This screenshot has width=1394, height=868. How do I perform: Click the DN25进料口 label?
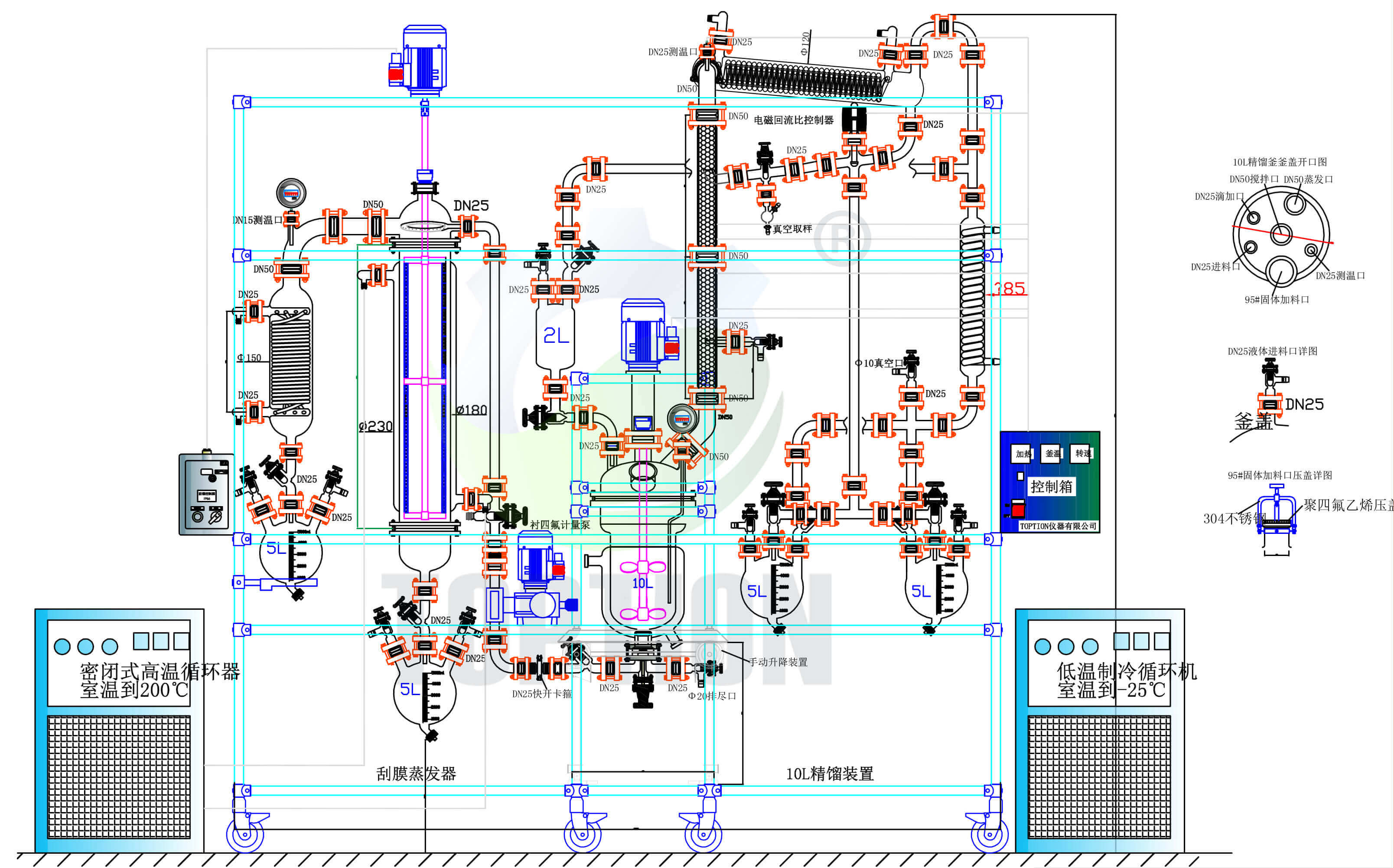[x=1215, y=267]
